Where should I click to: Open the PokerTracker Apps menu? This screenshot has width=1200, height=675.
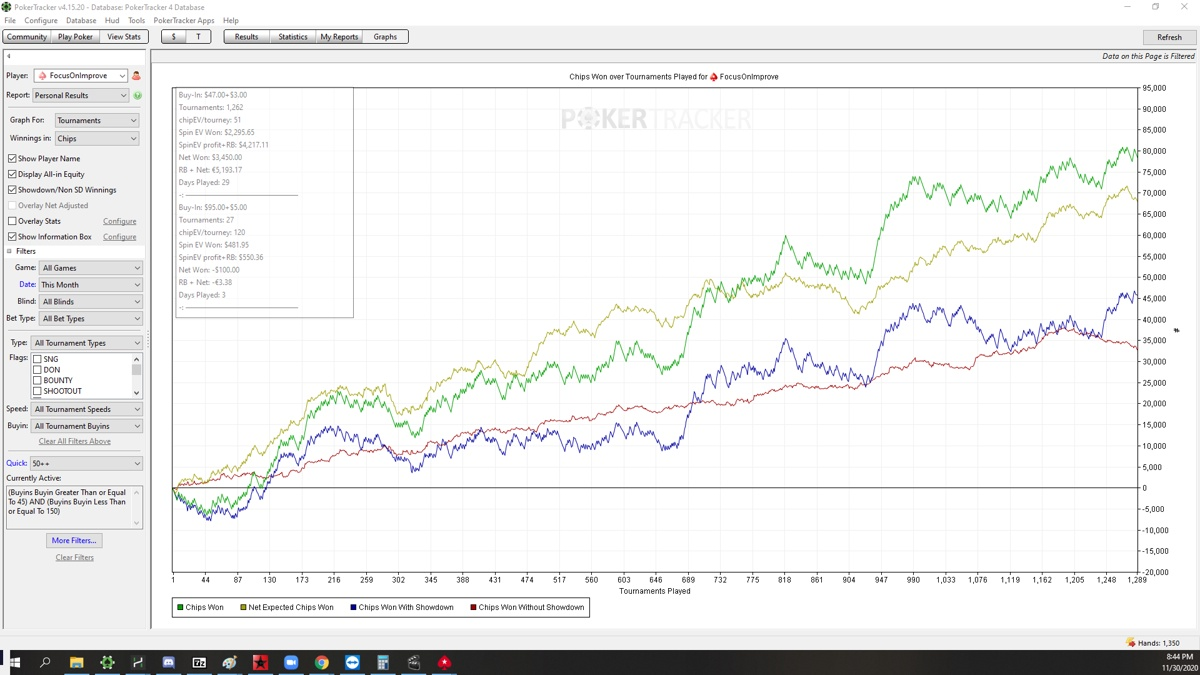(184, 20)
